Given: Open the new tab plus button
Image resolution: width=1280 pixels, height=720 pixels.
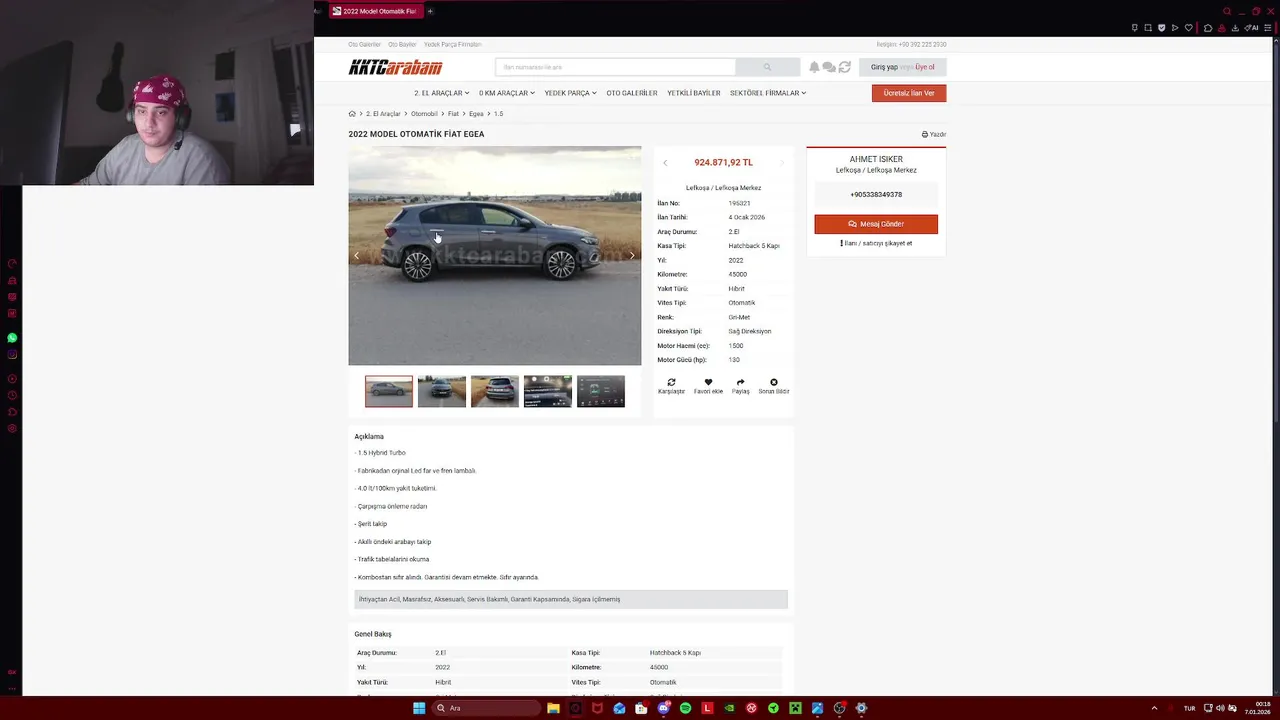Looking at the screenshot, I should (x=430, y=11).
